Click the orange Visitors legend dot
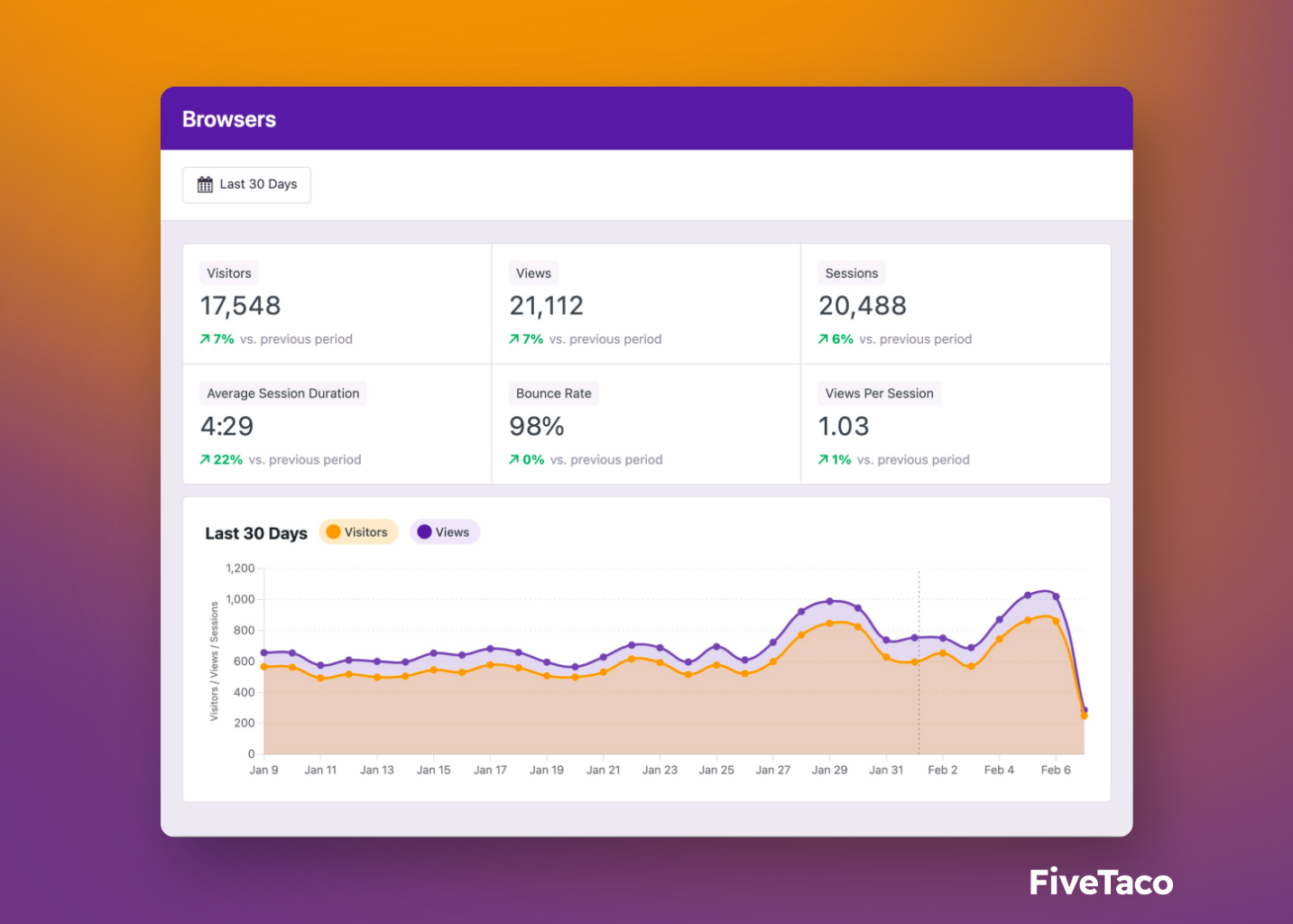Image resolution: width=1293 pixels, height=924 pixels. click(333, 532)
